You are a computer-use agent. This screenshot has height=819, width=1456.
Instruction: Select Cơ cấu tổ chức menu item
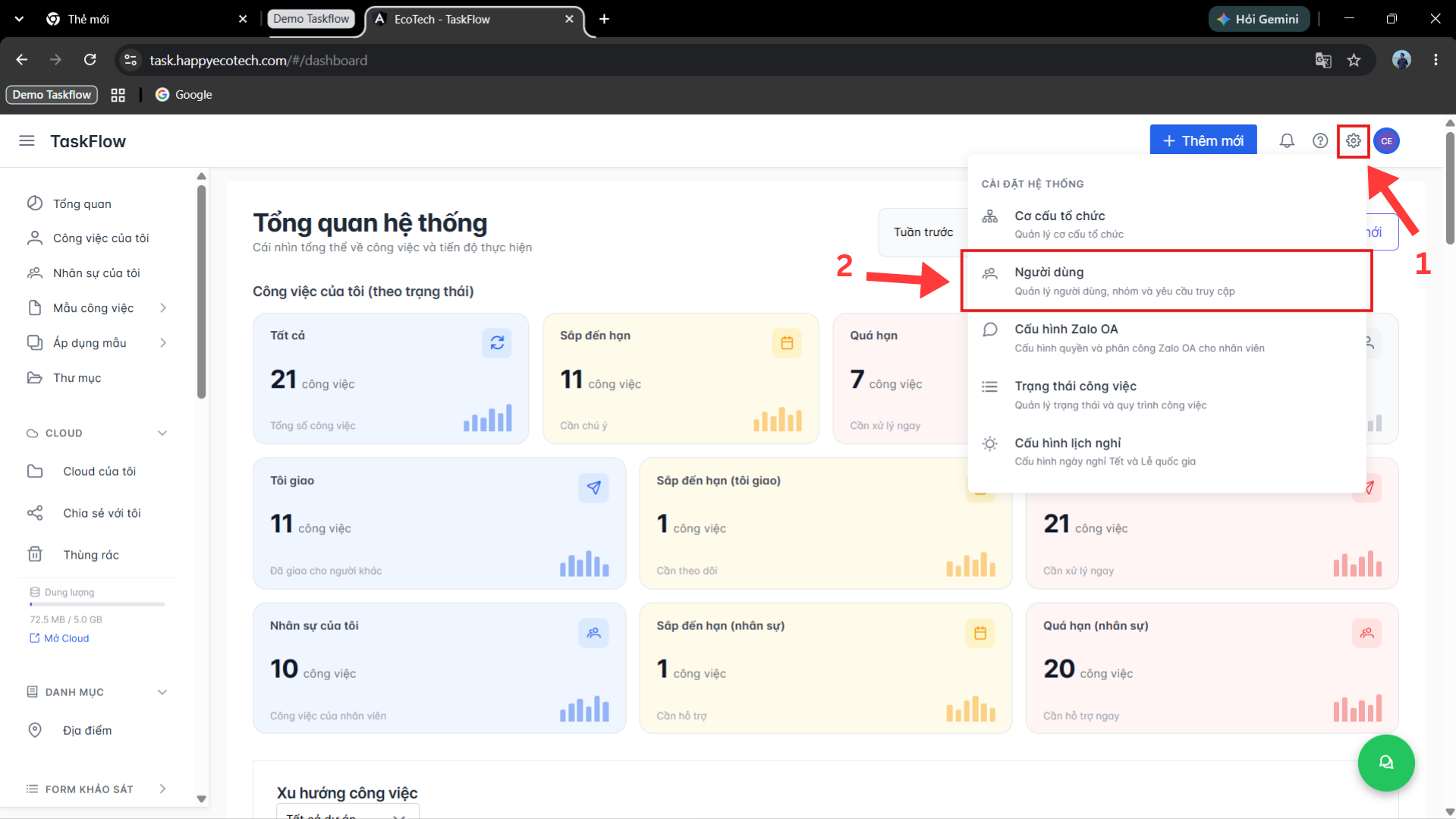[1166, 224]
